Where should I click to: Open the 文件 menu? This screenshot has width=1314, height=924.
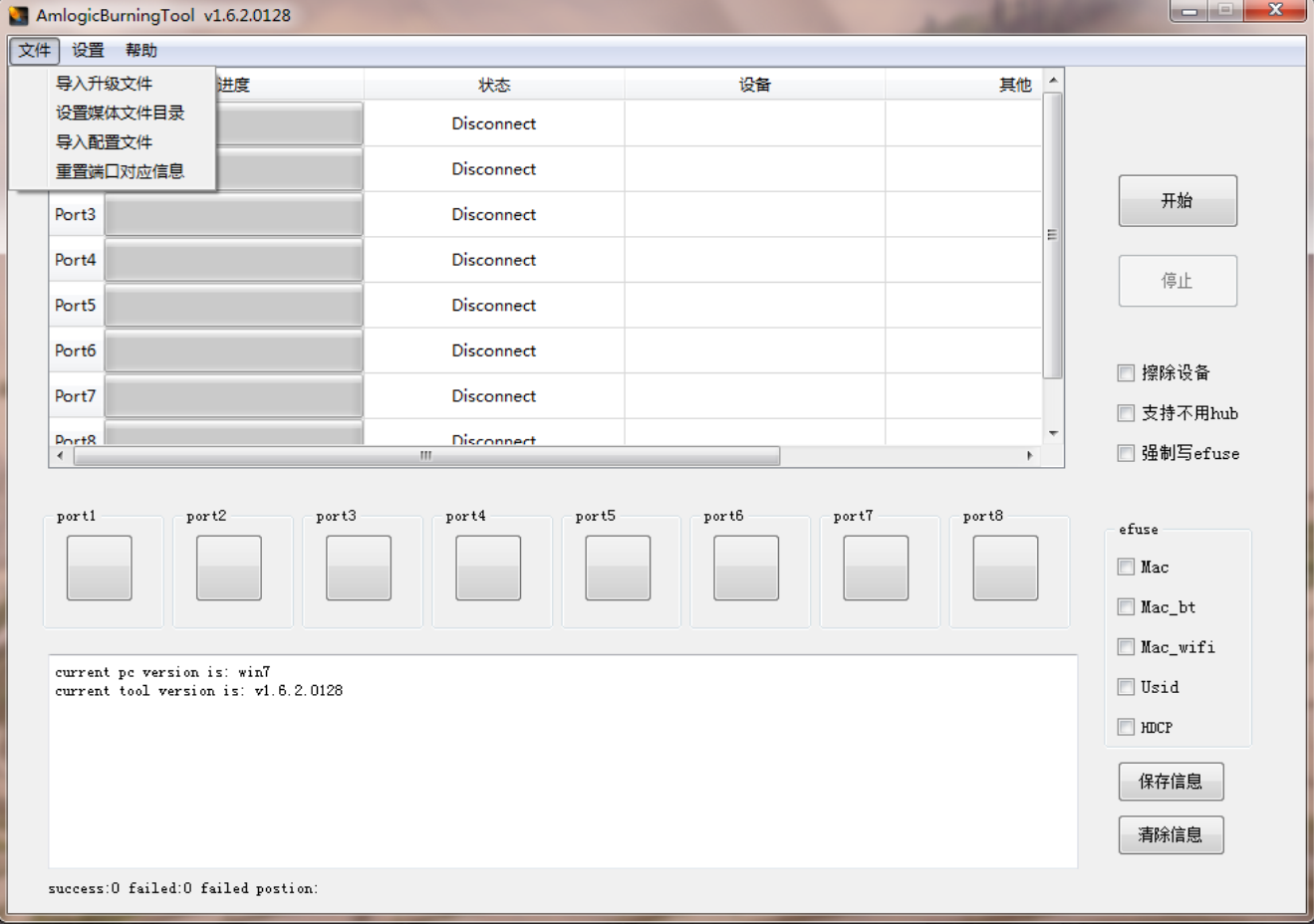tap(35, 50)
